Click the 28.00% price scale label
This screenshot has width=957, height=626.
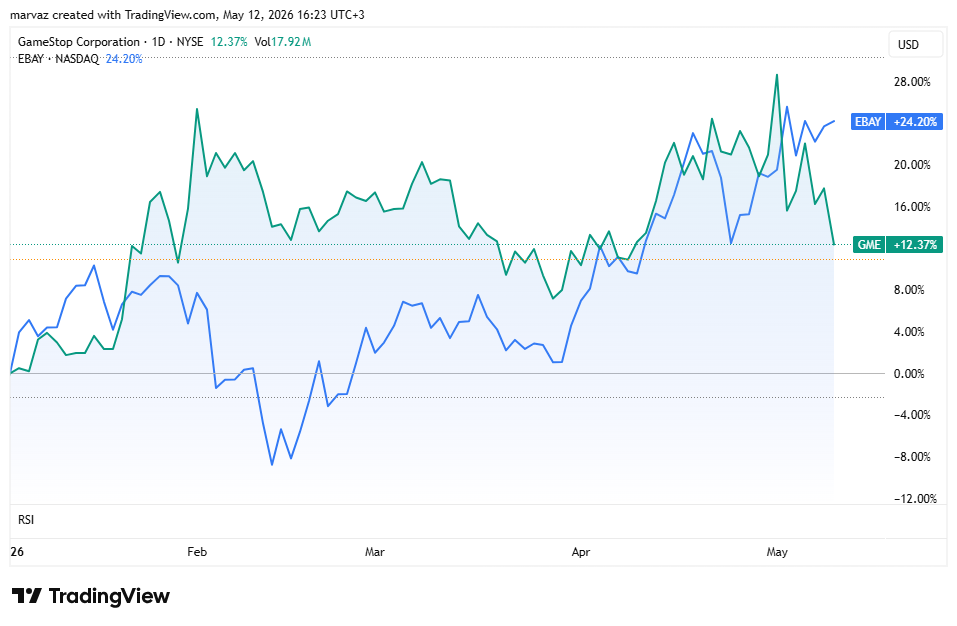click(x=912, y=82)
